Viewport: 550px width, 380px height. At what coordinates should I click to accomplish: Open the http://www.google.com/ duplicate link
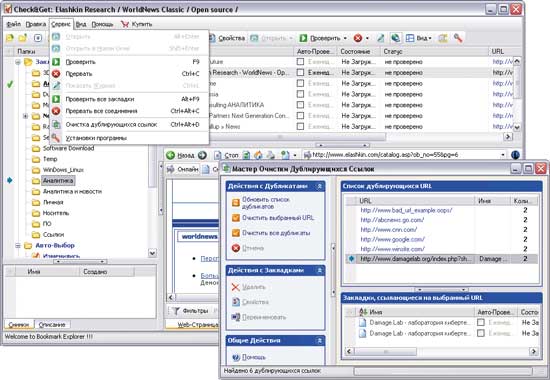393,239
